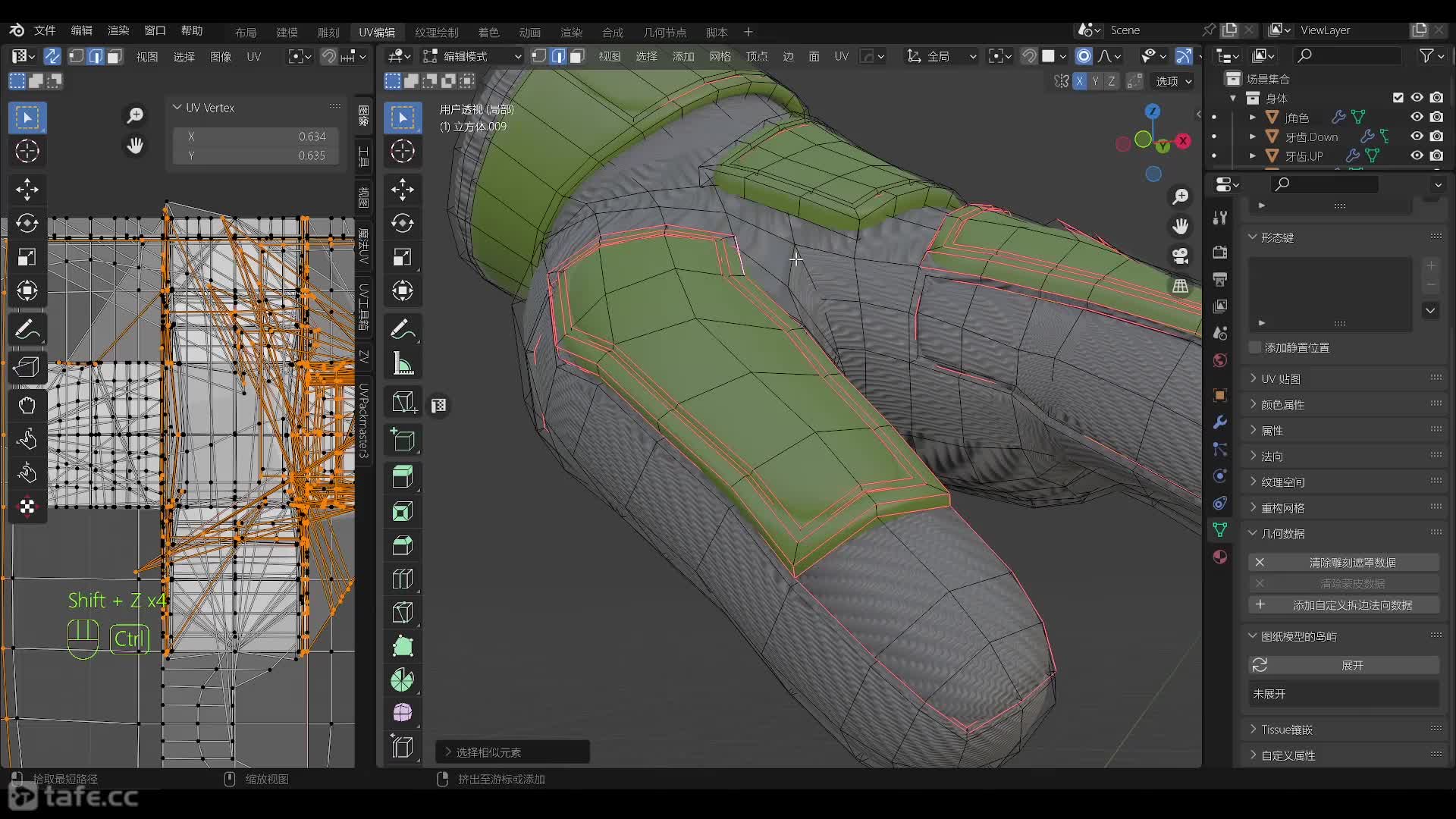Select the Rotate tool in 3D viewport toolbar
This screenshot has width=1456, height=819.
pyautogui.click(x=403, y=223)
